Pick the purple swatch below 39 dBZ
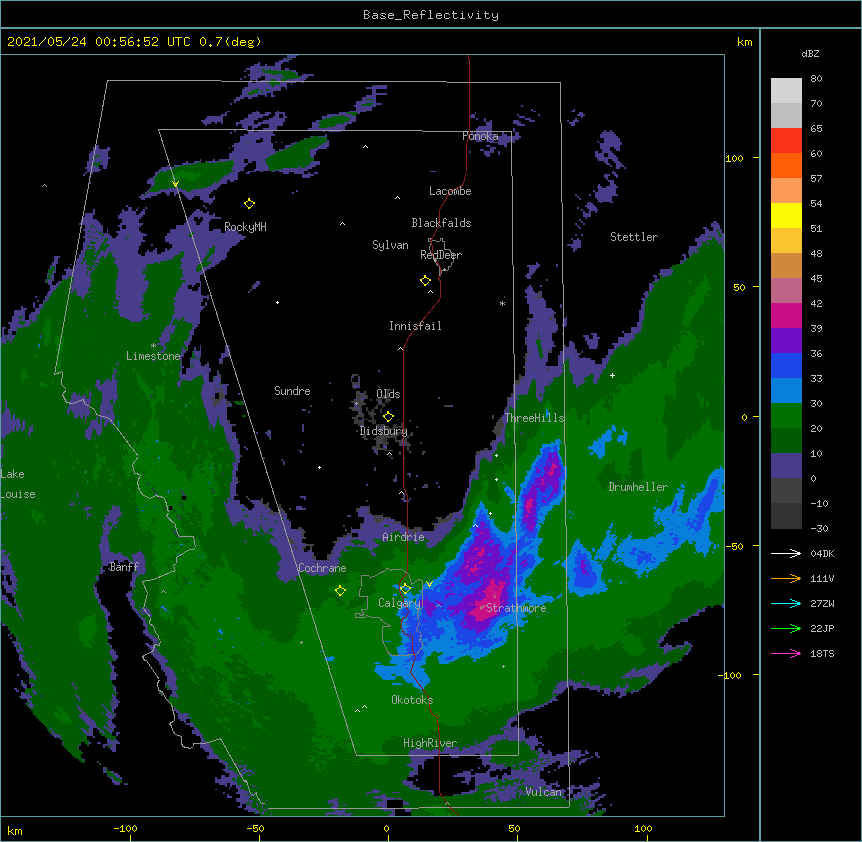This screenshot has height=842, width=862. 786,341
